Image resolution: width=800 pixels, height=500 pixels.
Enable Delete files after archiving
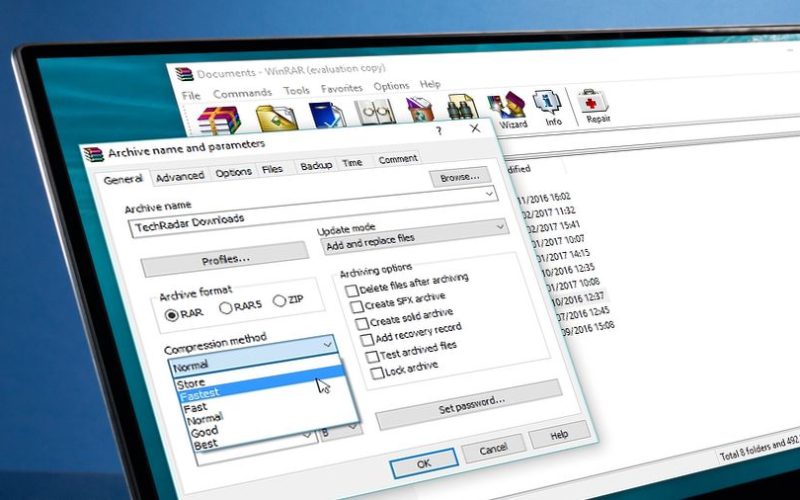[351, 291]
